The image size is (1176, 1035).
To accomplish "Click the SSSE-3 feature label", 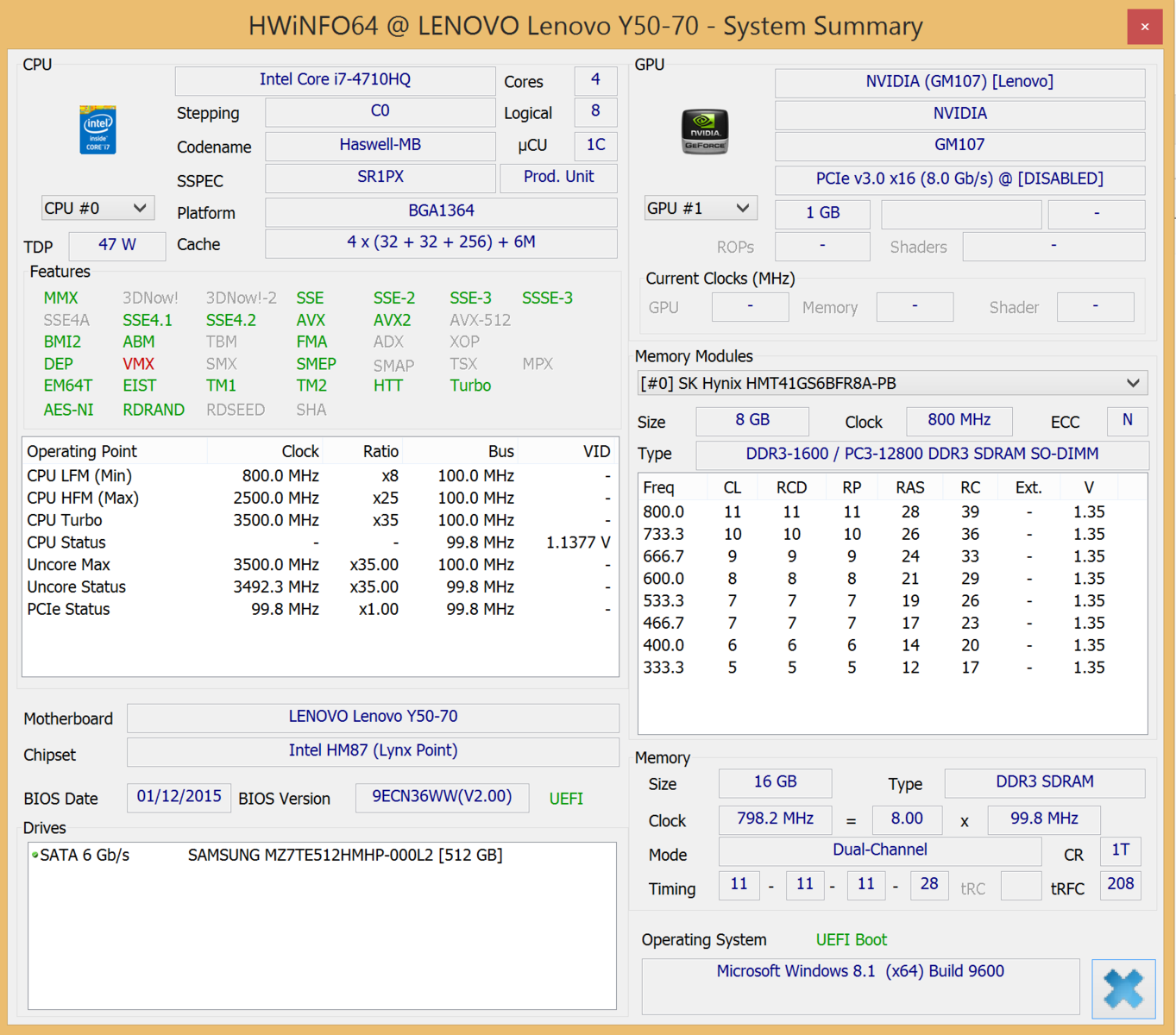I will point(547,298).
